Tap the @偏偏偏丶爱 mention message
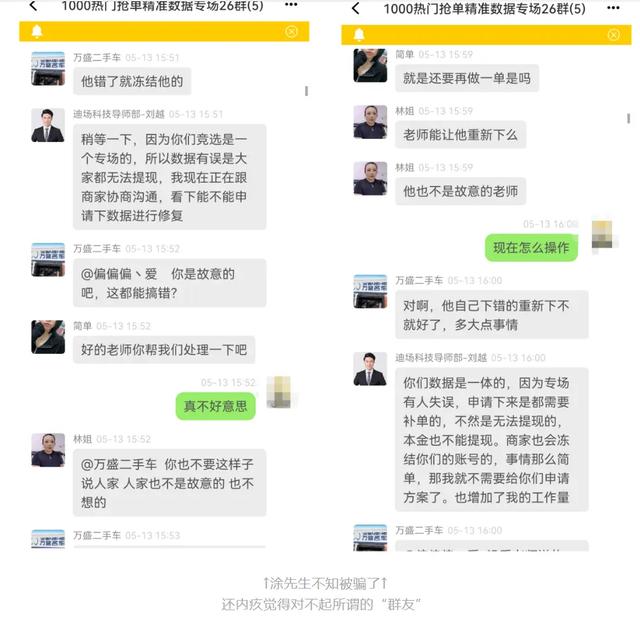This screenshot has width=640, height=621. coord(170,283)
